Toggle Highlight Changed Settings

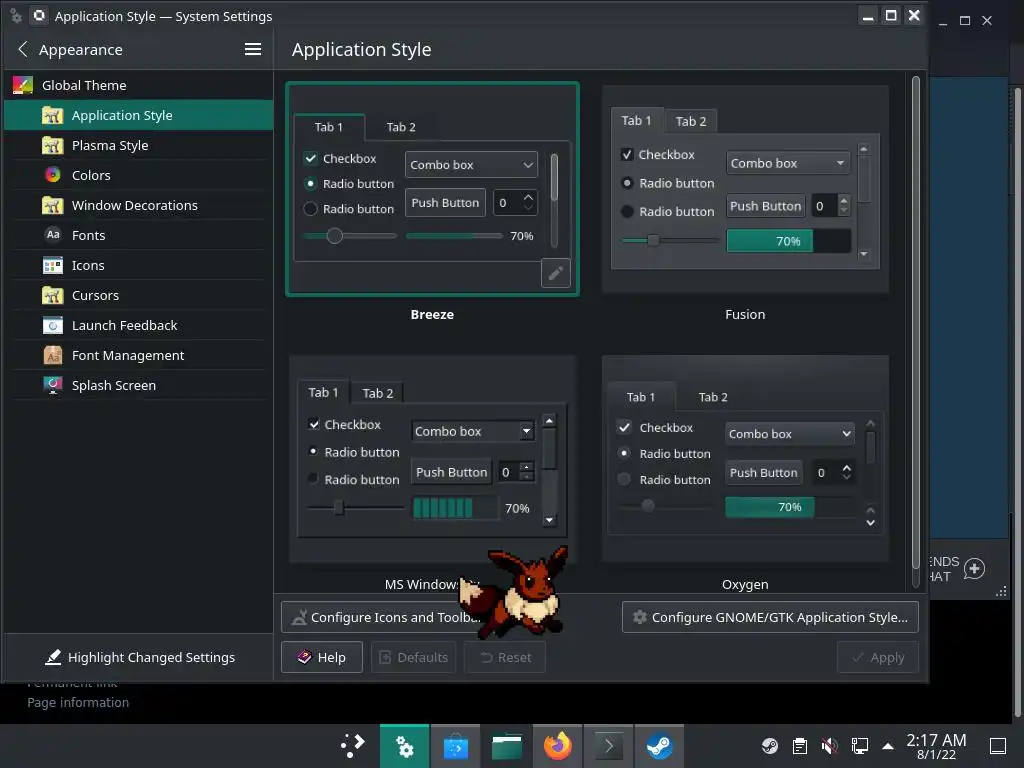pos(139,658)
